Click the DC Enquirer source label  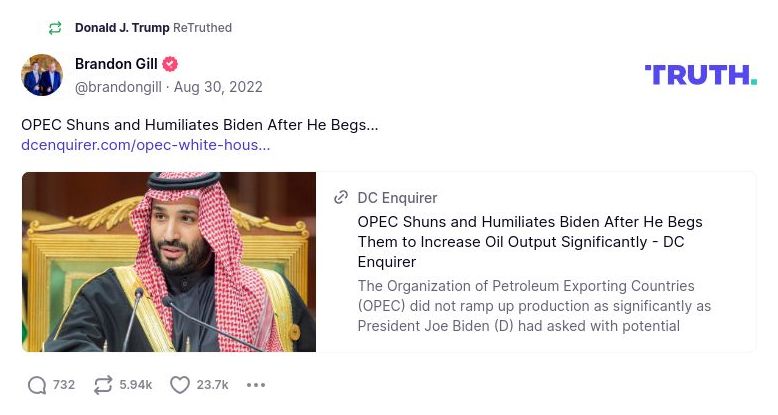(397, 198)
